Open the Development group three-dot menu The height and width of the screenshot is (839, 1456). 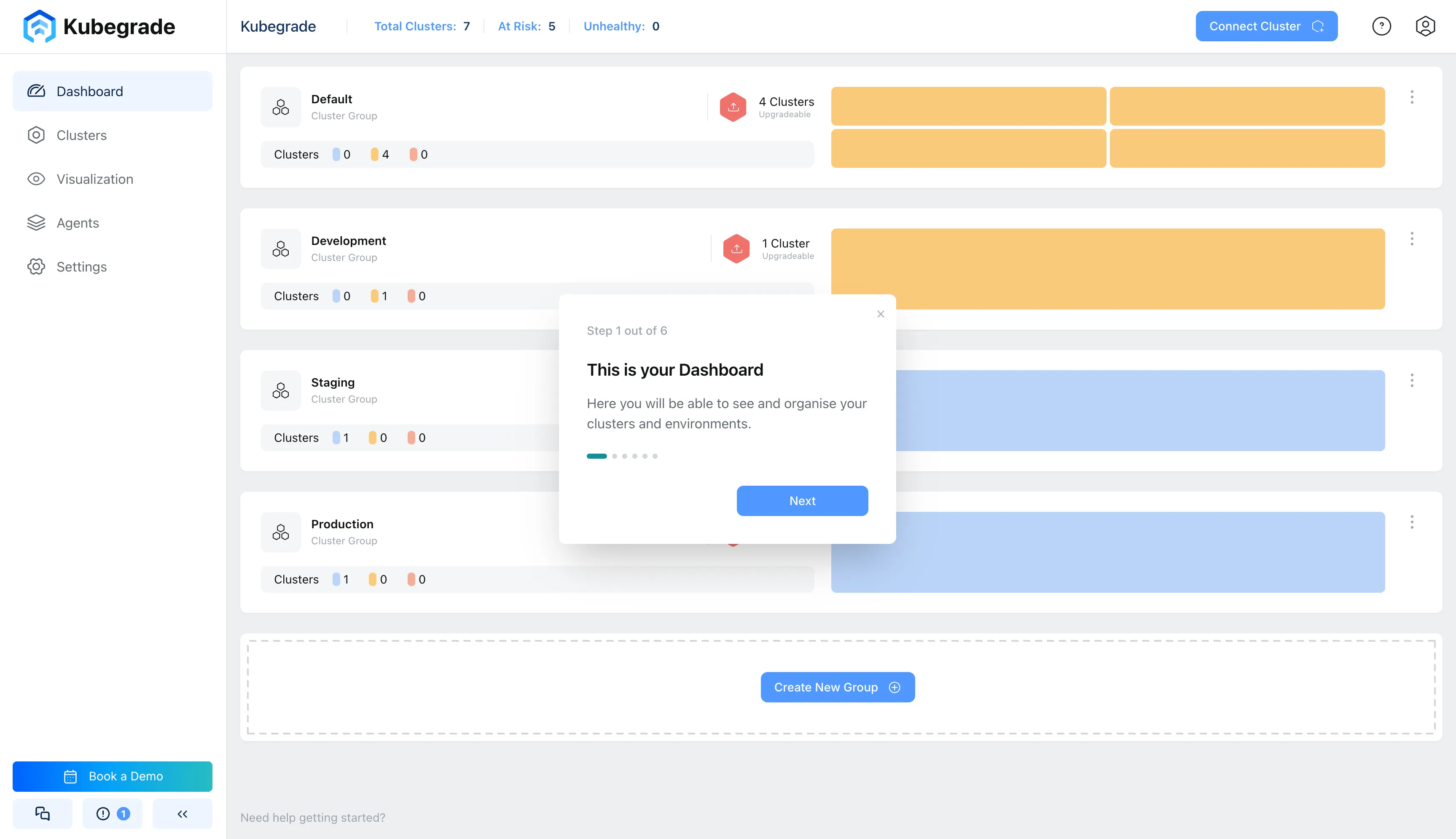tap(1412, 239)
